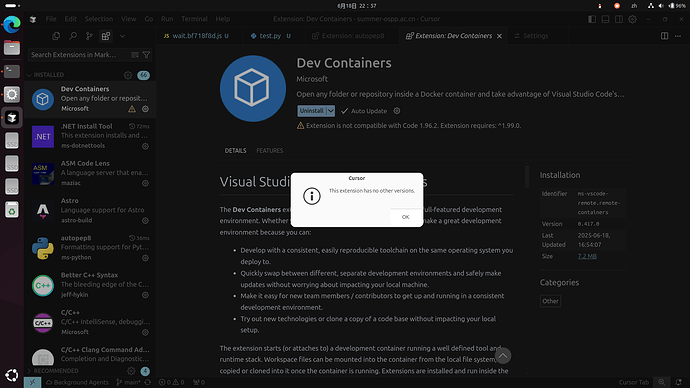
Task: Open editor more actions ellipsis
Action: coord(678,36)
